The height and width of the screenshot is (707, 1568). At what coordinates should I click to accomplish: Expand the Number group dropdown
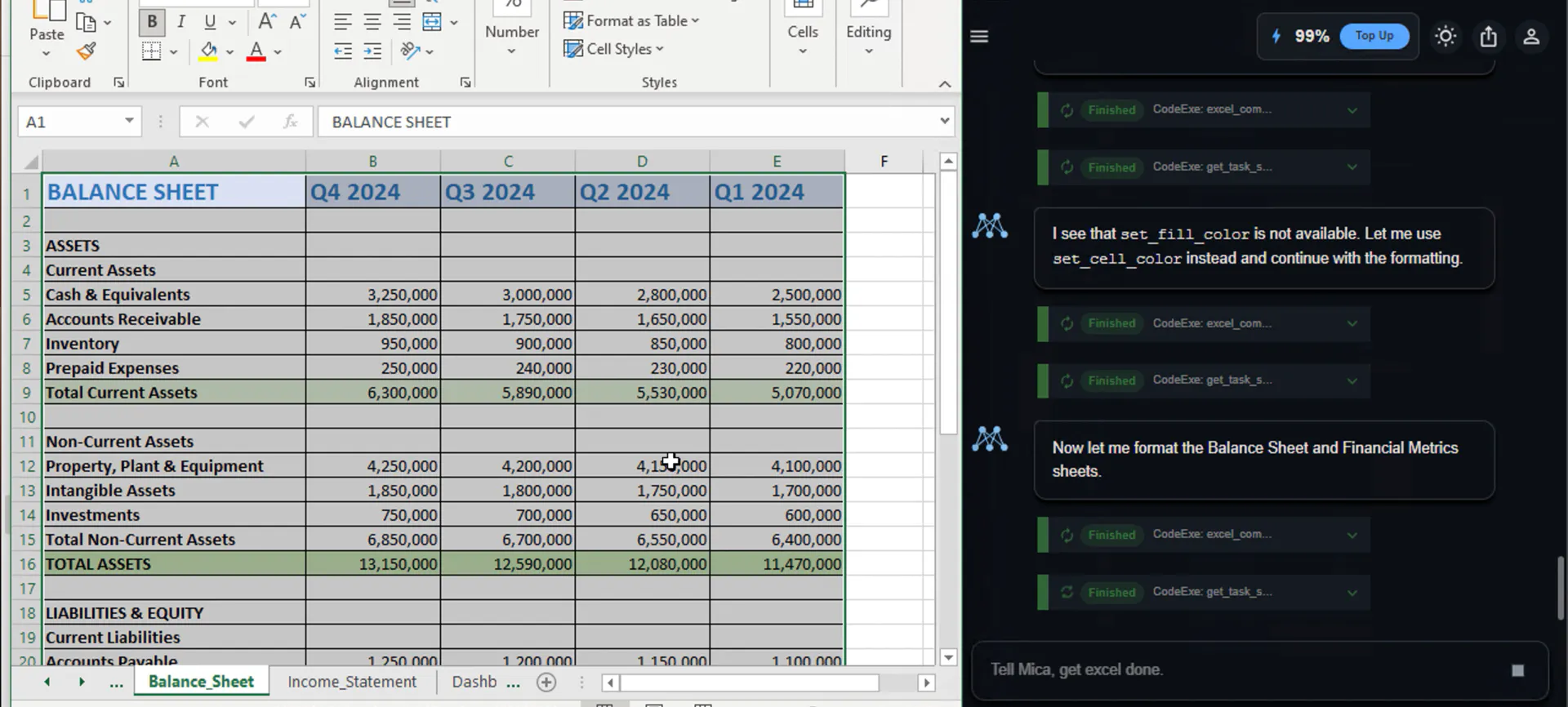pos(512,51)
